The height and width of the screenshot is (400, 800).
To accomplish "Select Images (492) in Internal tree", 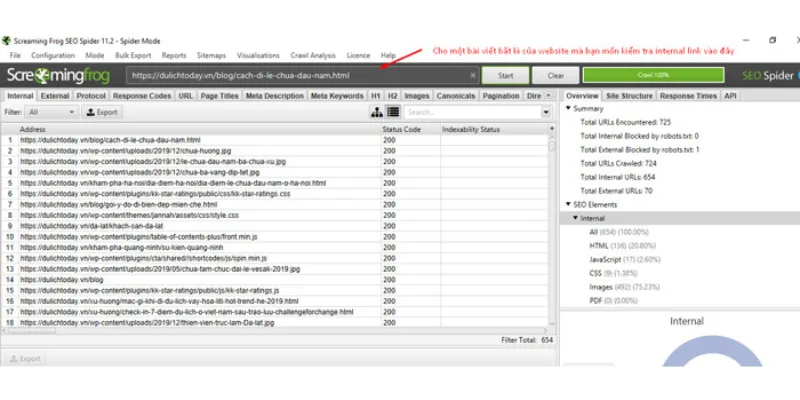I will coord(624,287).
